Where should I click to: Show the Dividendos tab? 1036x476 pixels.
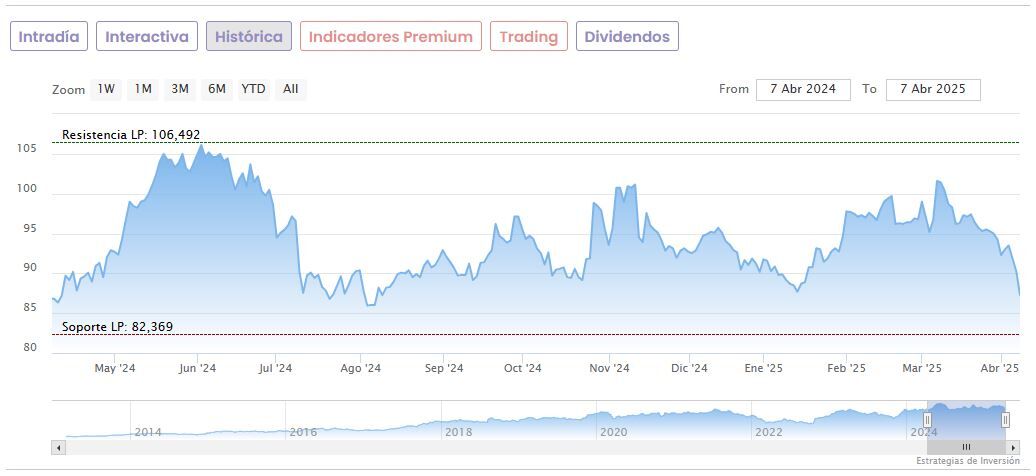[x=627, y=37]
